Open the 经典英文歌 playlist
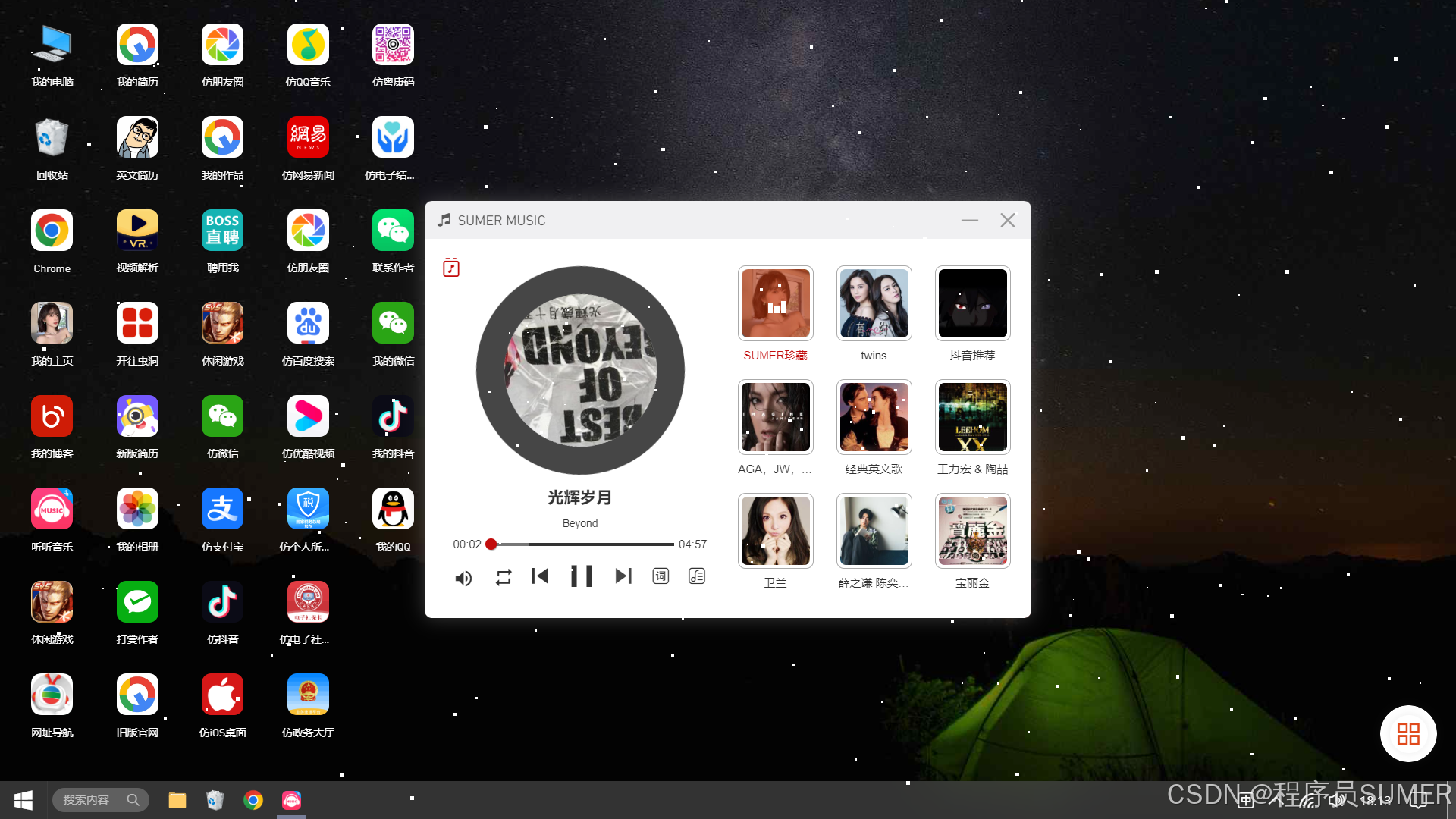Image resolution: width=1456 pixels, height=819 pixels. (874, 417)
